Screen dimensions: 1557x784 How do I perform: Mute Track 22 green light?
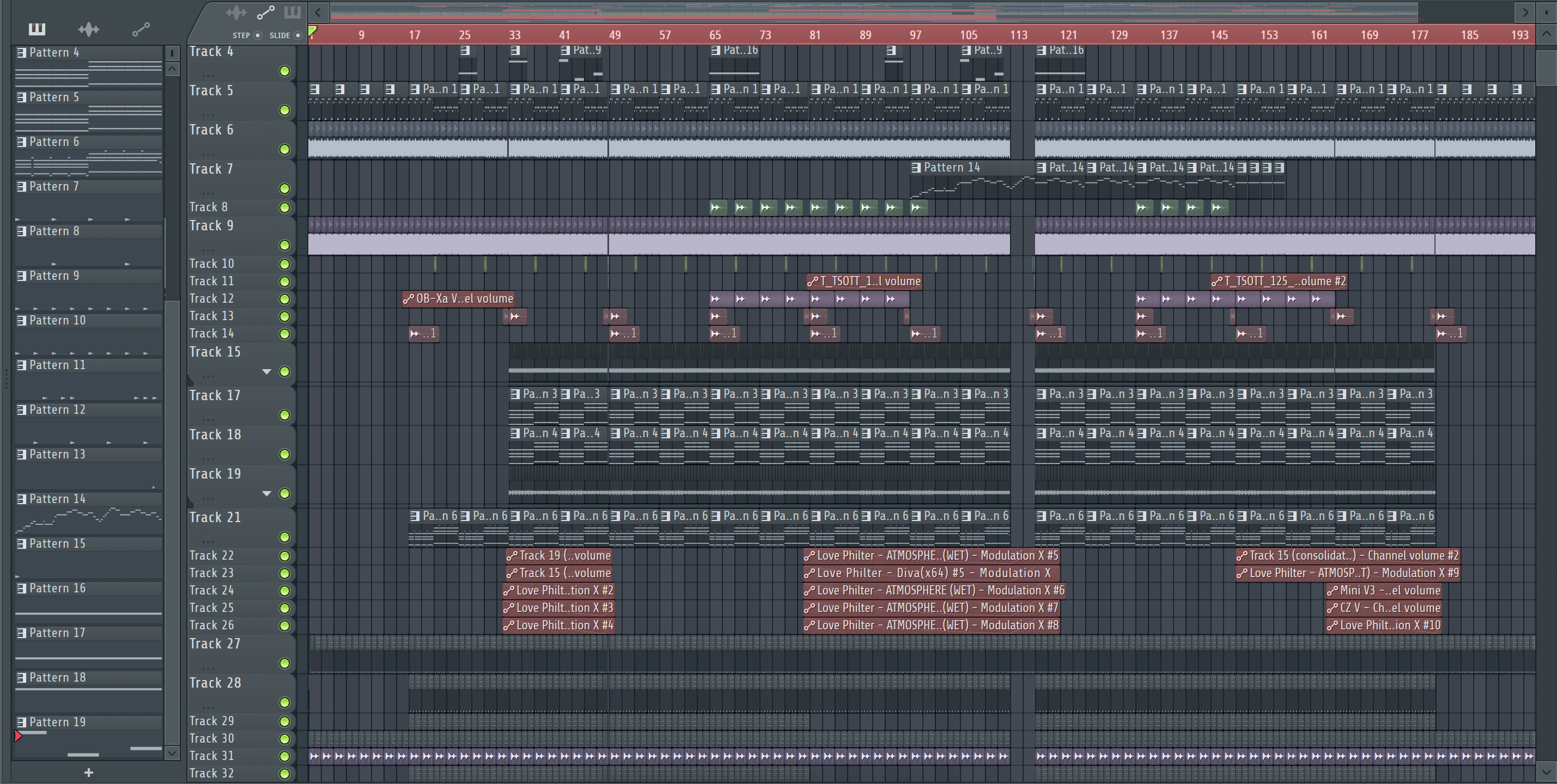pos(284,556)
